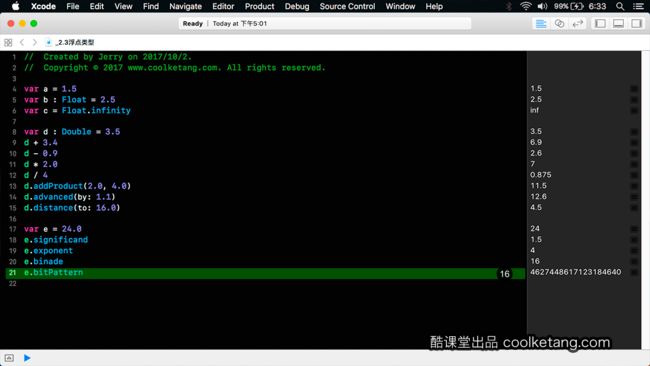650x366 pixels.
Task: Show result inline for bitPattern value
Action: pos(634,272)
